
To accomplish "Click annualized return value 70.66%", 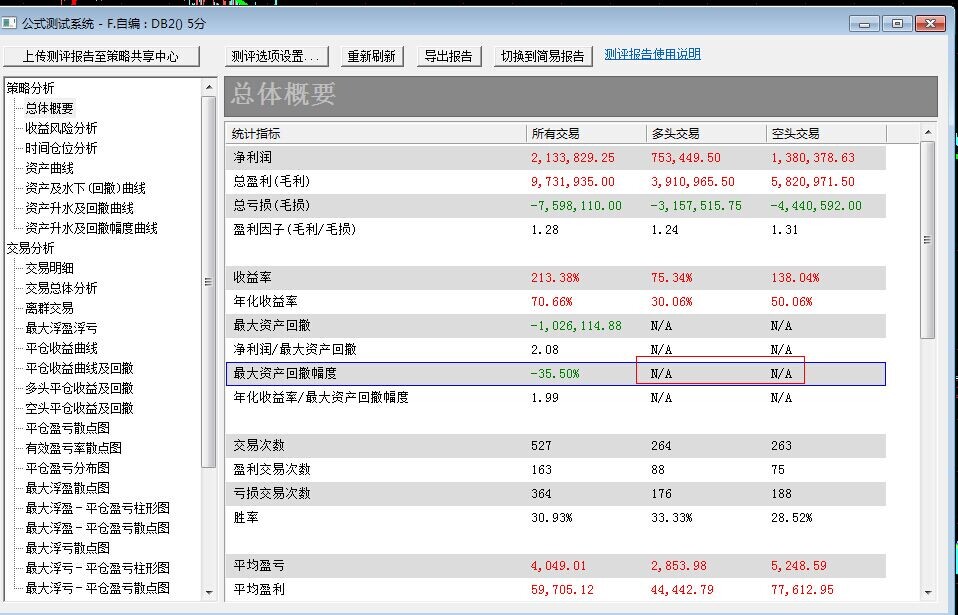I will [551, 302].
